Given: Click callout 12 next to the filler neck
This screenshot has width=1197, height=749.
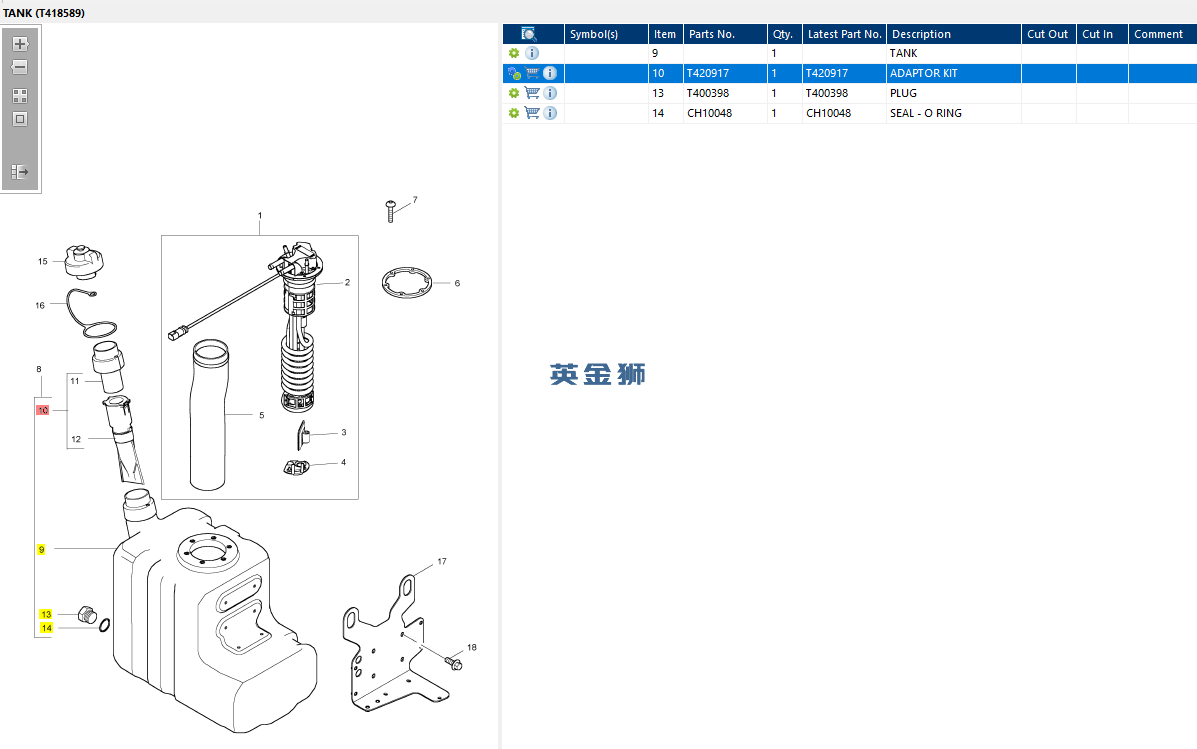Looking at the screenshot, I should (x=76, y=439).
